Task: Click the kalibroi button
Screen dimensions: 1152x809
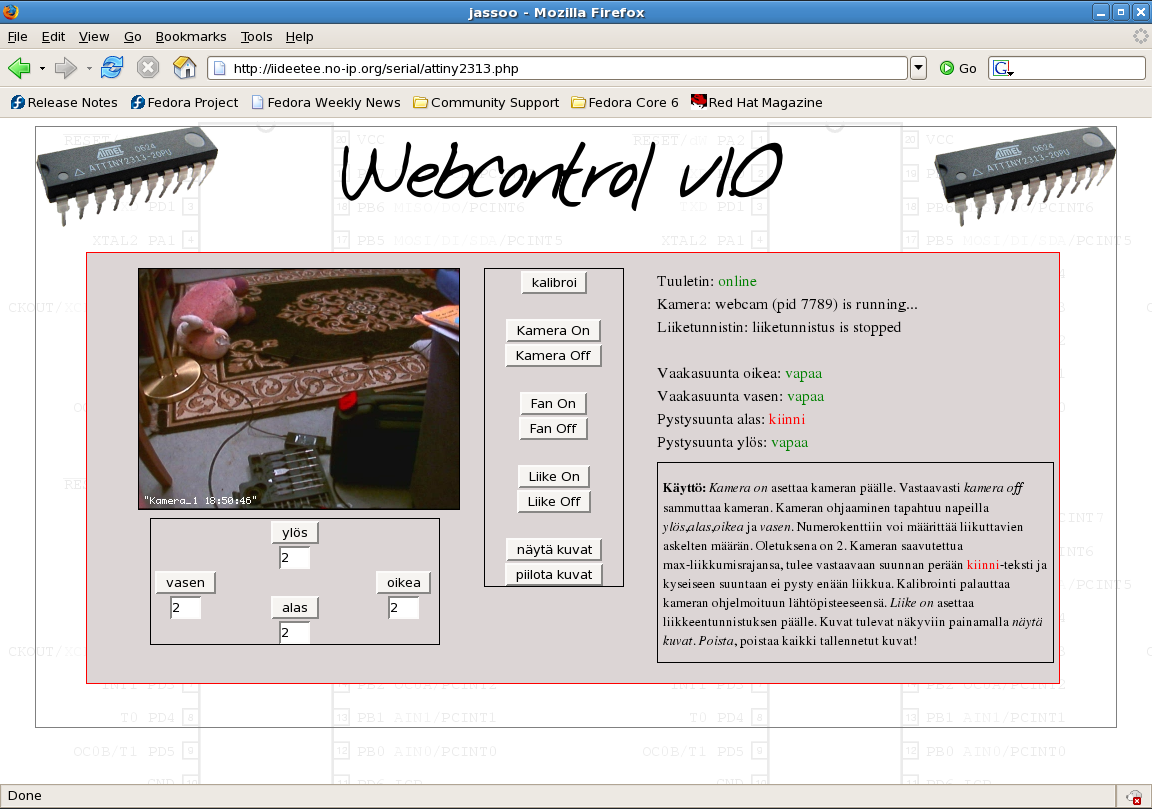Action: click(x=554, y=282)
